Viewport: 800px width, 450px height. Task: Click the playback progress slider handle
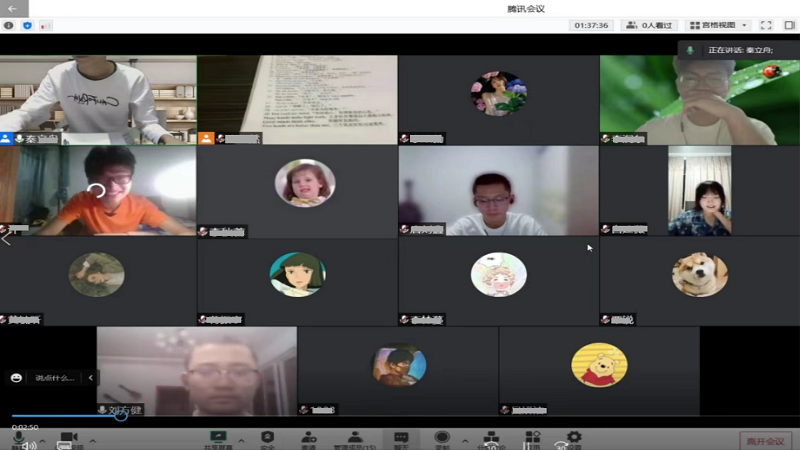[120, 415]
